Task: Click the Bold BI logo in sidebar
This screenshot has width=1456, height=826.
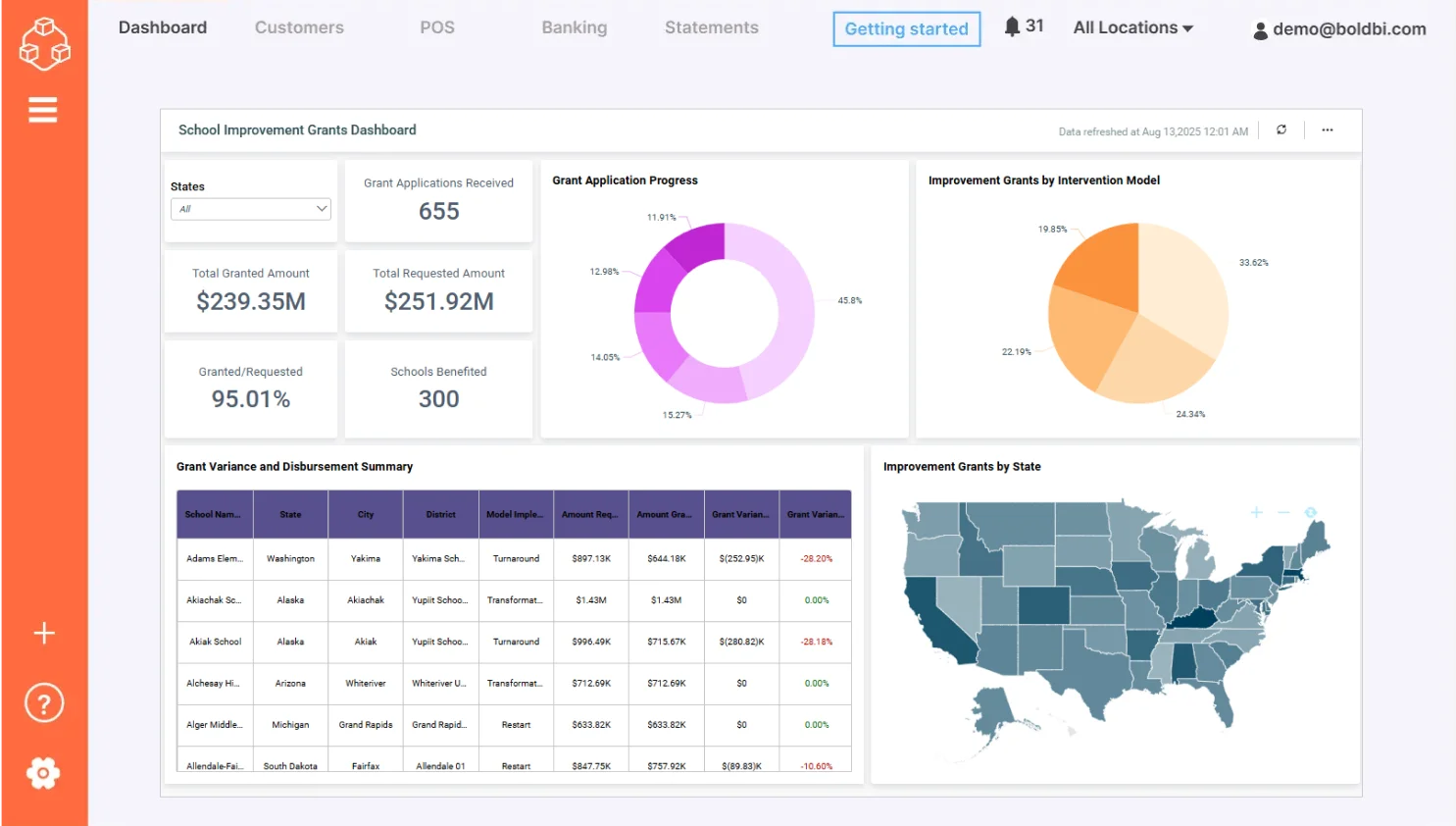Action: [43, 43]
